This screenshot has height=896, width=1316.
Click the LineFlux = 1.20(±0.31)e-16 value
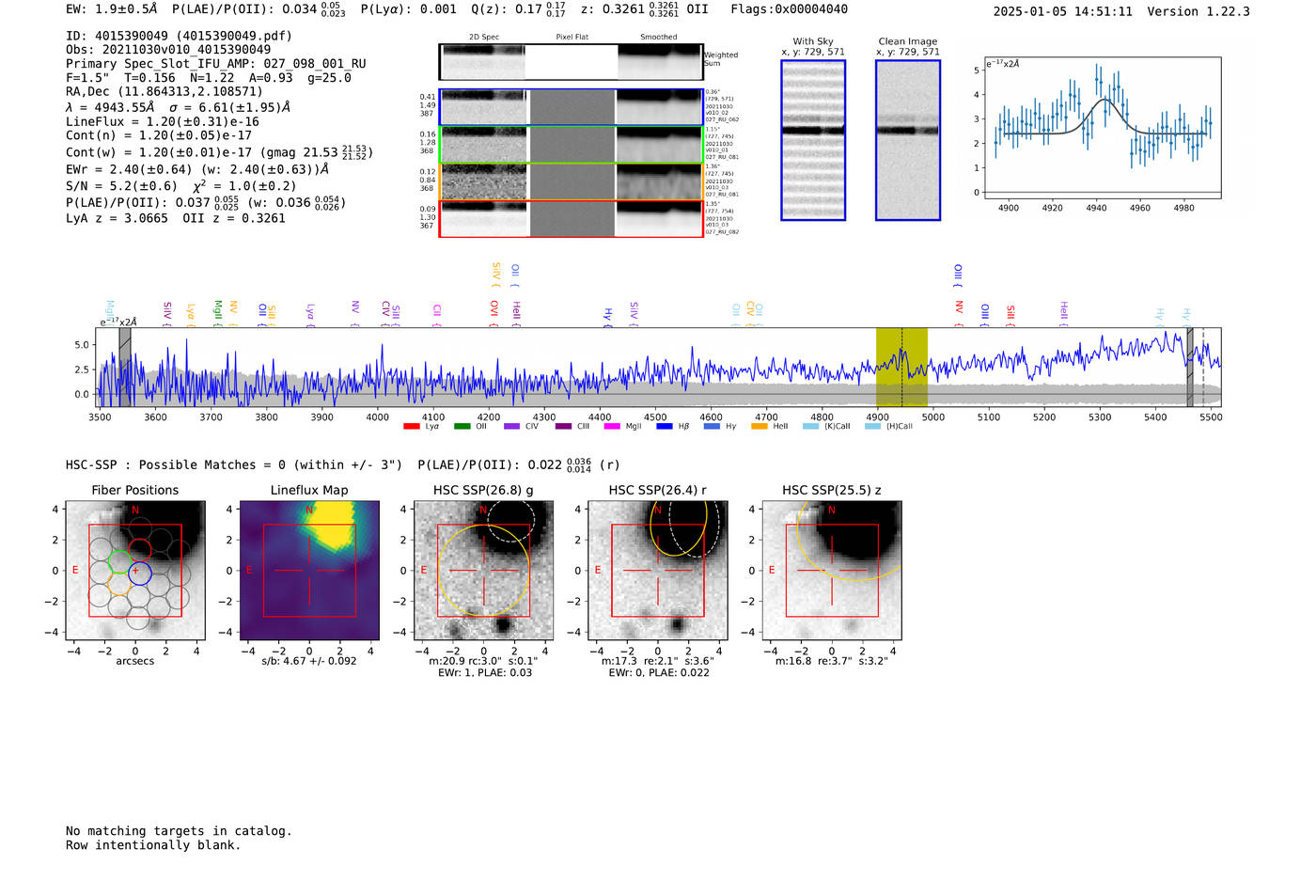click(x=163, y=121)
